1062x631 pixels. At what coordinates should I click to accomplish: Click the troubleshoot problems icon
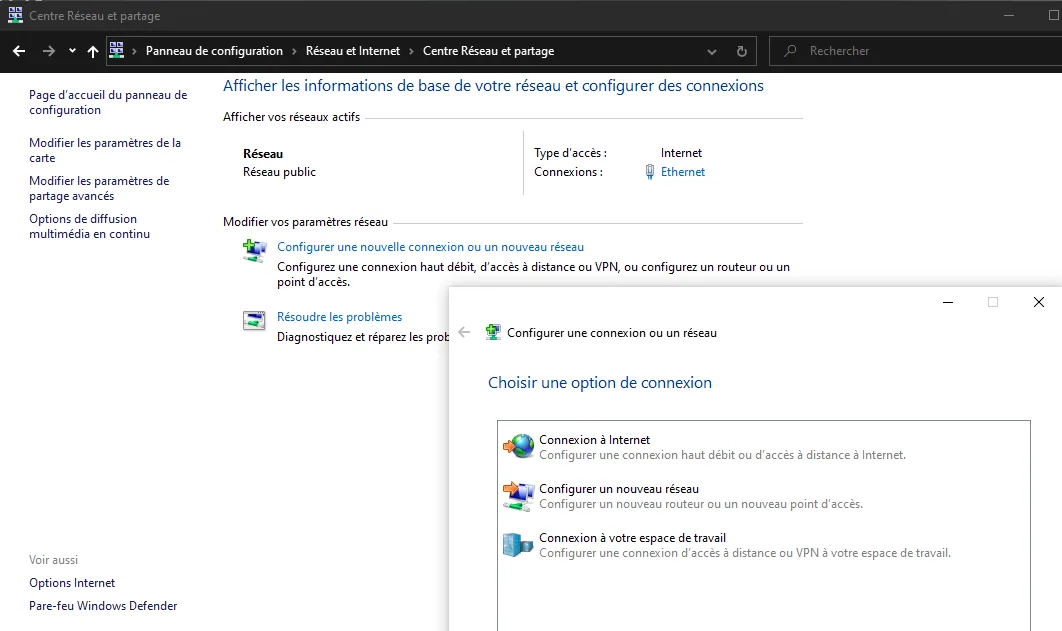[x=255, y=320]
